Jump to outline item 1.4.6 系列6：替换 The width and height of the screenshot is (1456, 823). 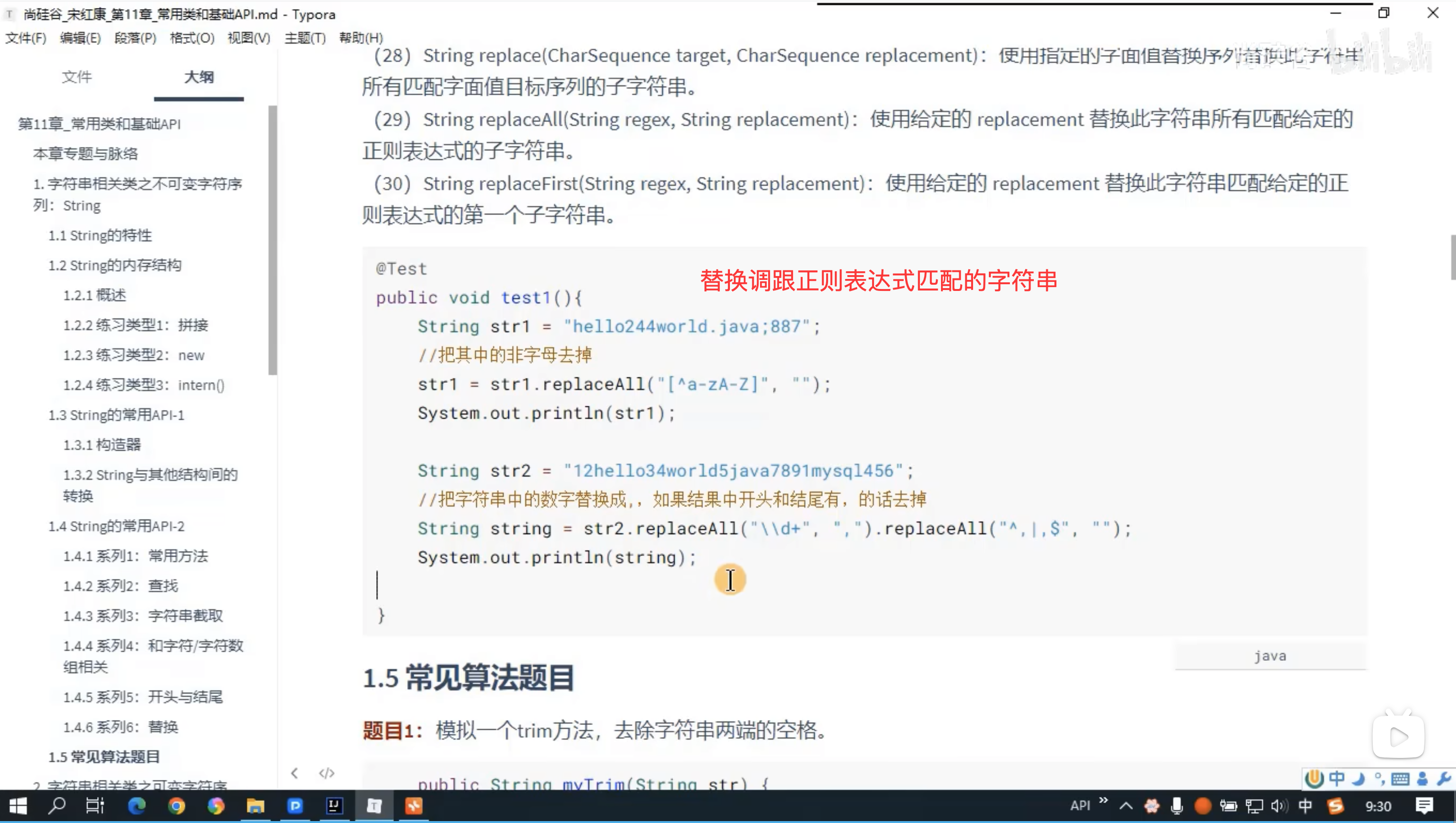click(121, 727)
